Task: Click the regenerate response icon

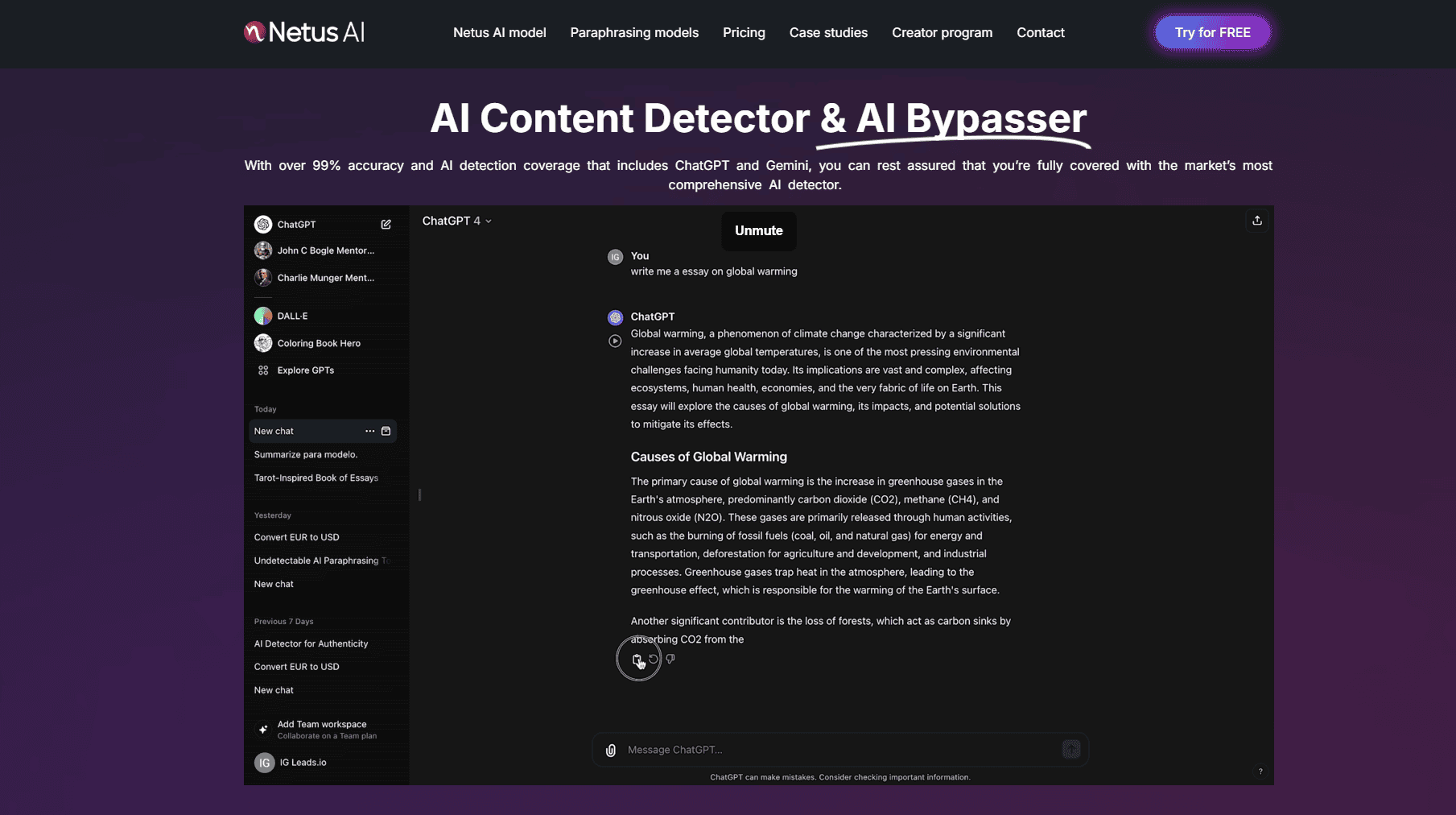Action: tap(654, 659)
